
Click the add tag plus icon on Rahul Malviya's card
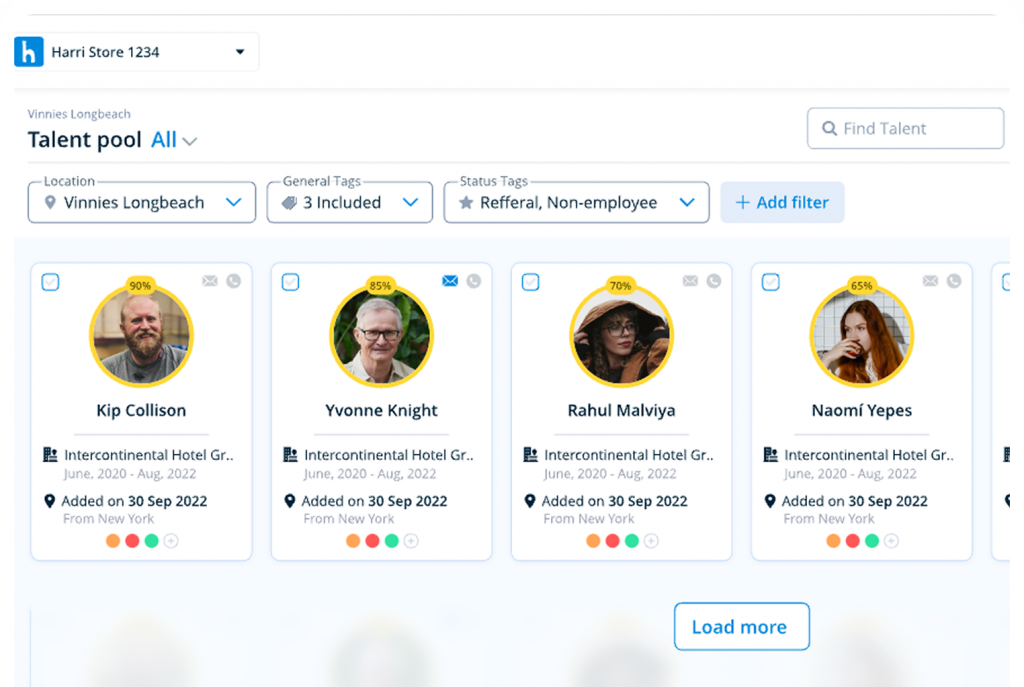(x=651, y=541)
